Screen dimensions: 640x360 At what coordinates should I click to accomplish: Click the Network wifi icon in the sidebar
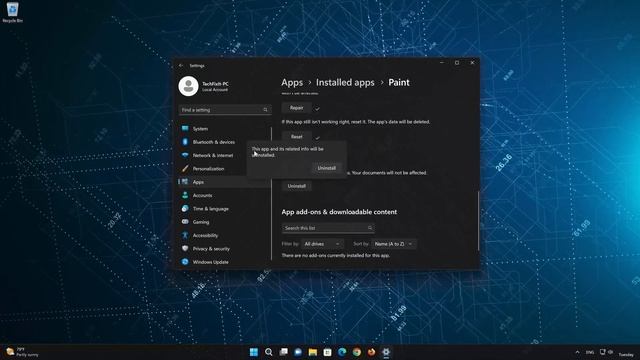click(185, 155)
